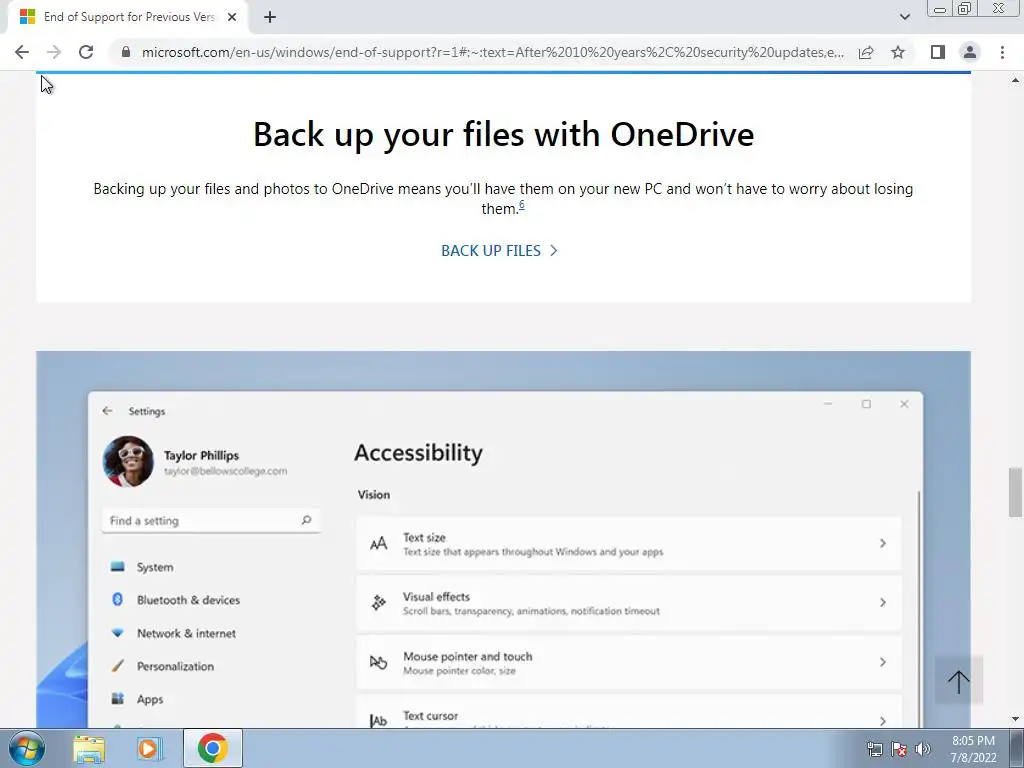Select the End of Support tab
Screen dimensions: 1024x768
coord(128,17)
